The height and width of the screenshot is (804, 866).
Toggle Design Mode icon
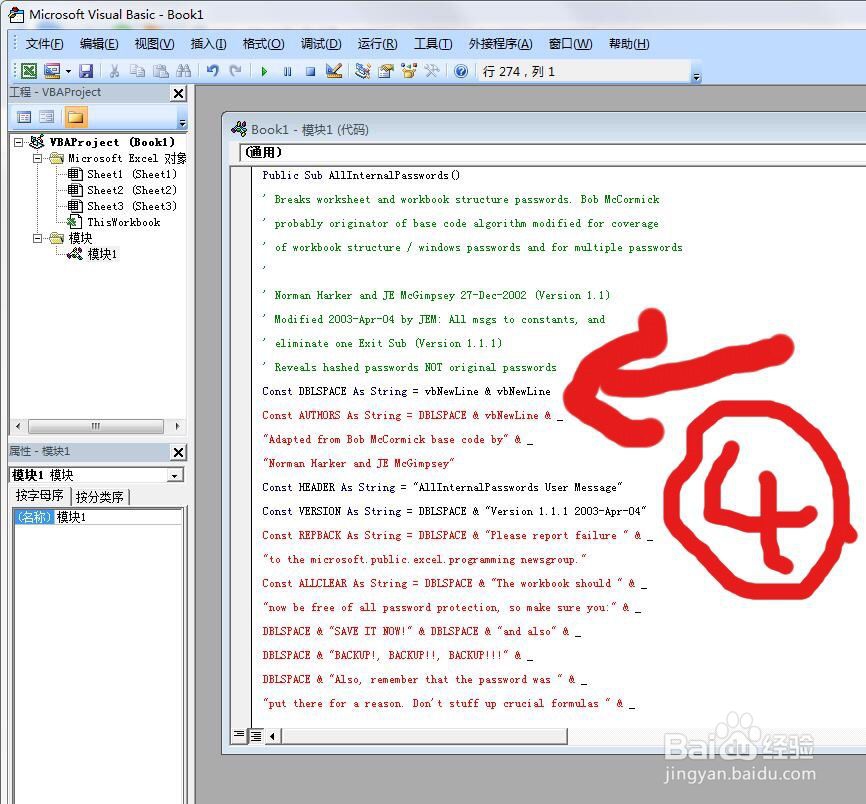click(334, 71)
